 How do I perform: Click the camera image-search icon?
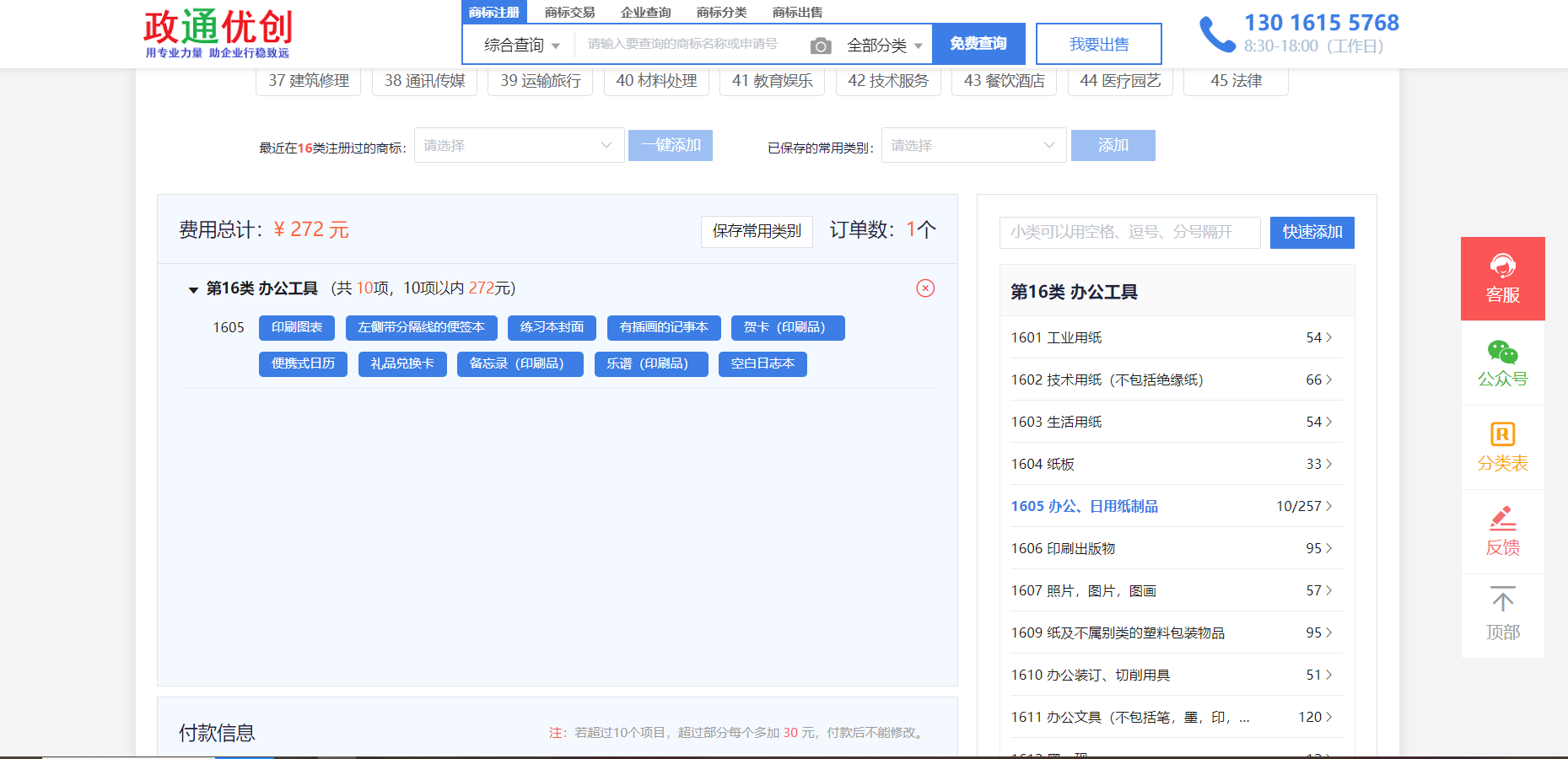click(821, 46)
